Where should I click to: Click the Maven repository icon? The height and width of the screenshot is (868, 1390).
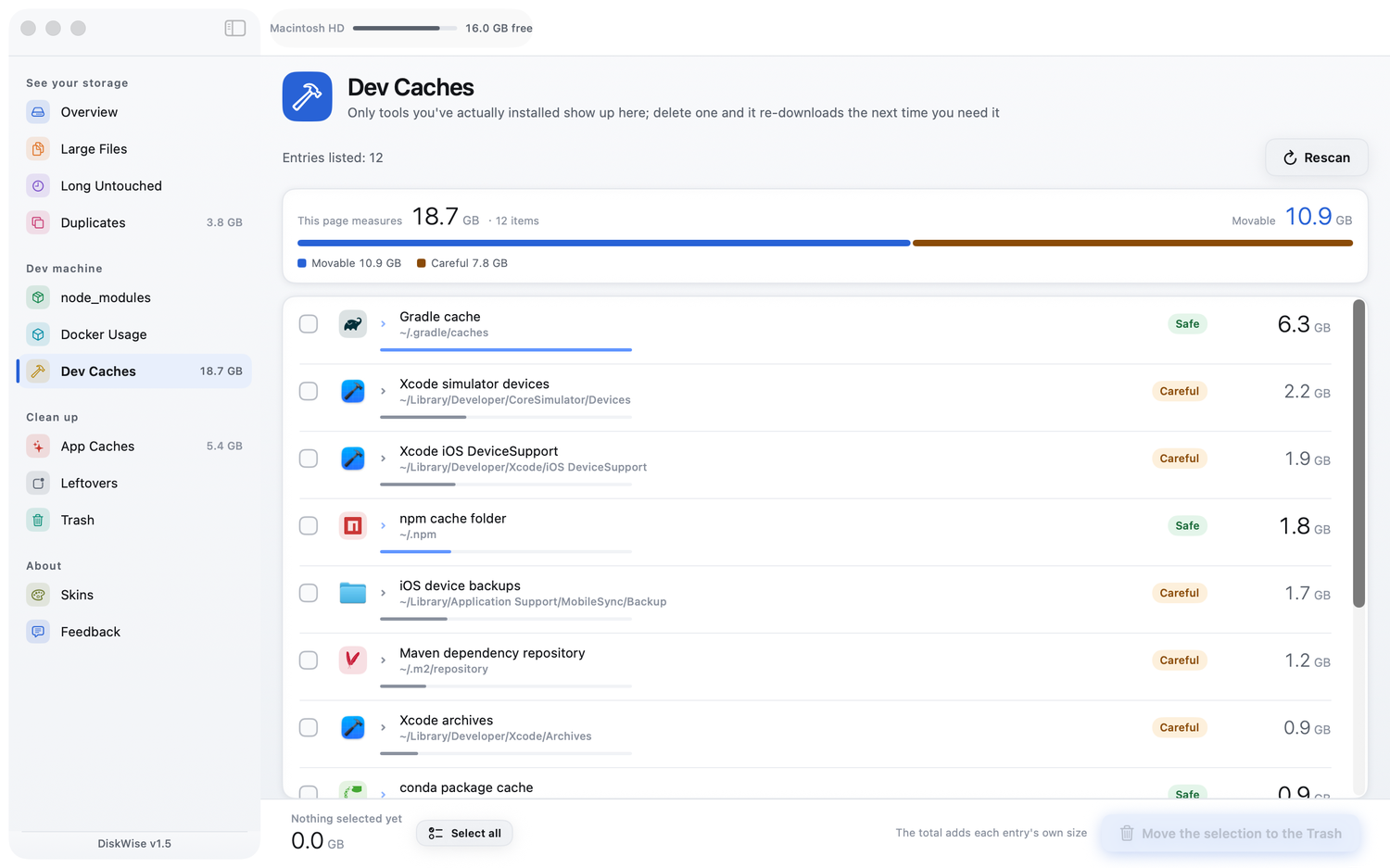[x=353, y=660]
